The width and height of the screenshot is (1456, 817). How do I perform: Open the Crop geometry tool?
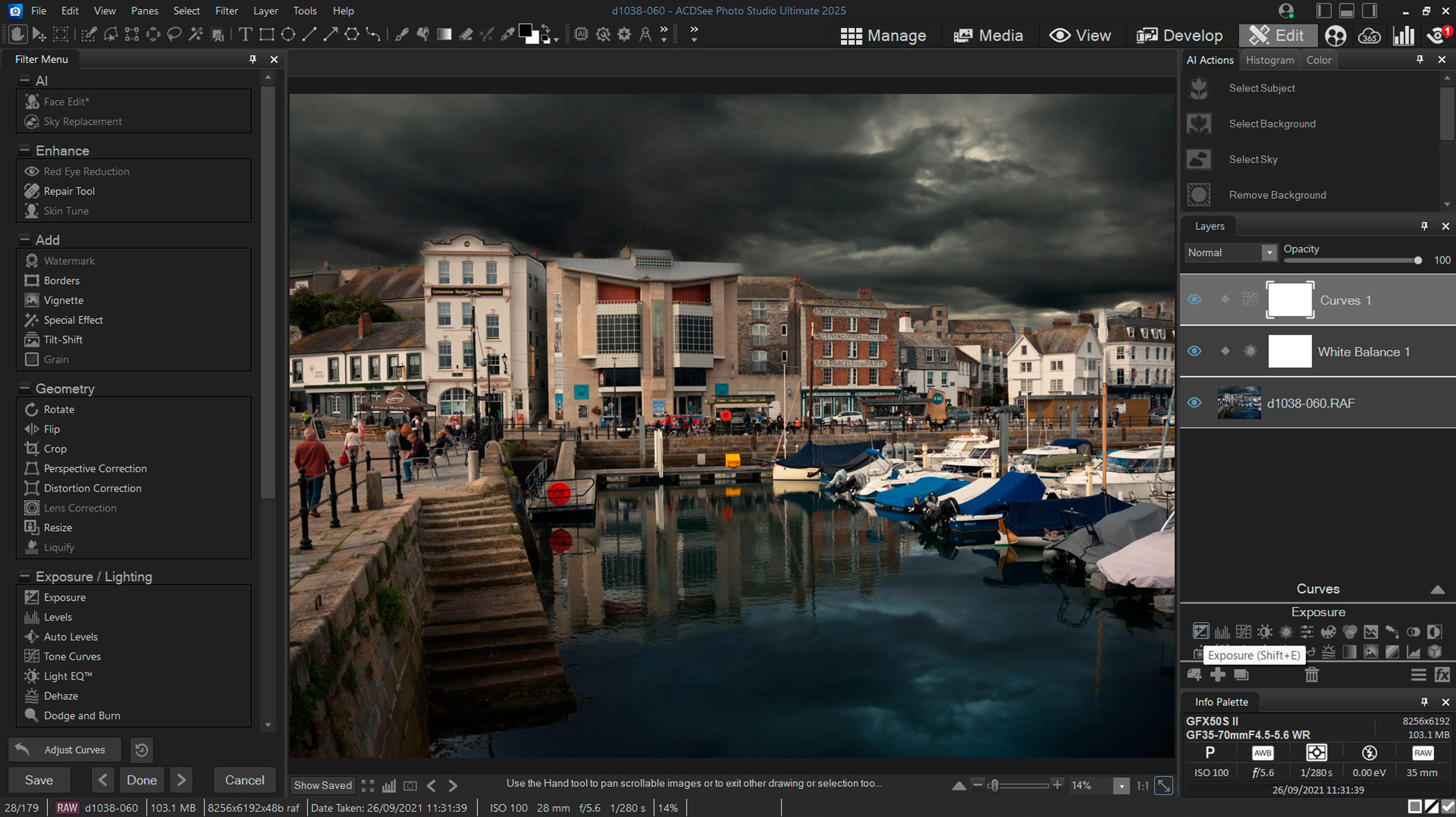click(55, 449)
